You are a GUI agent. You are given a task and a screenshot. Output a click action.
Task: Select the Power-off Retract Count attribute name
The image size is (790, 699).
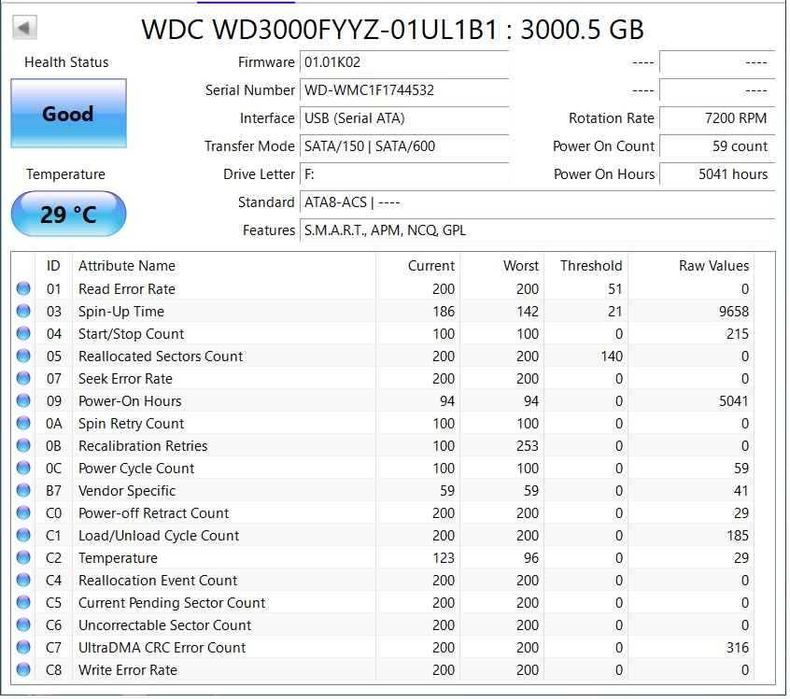point(154,513)
